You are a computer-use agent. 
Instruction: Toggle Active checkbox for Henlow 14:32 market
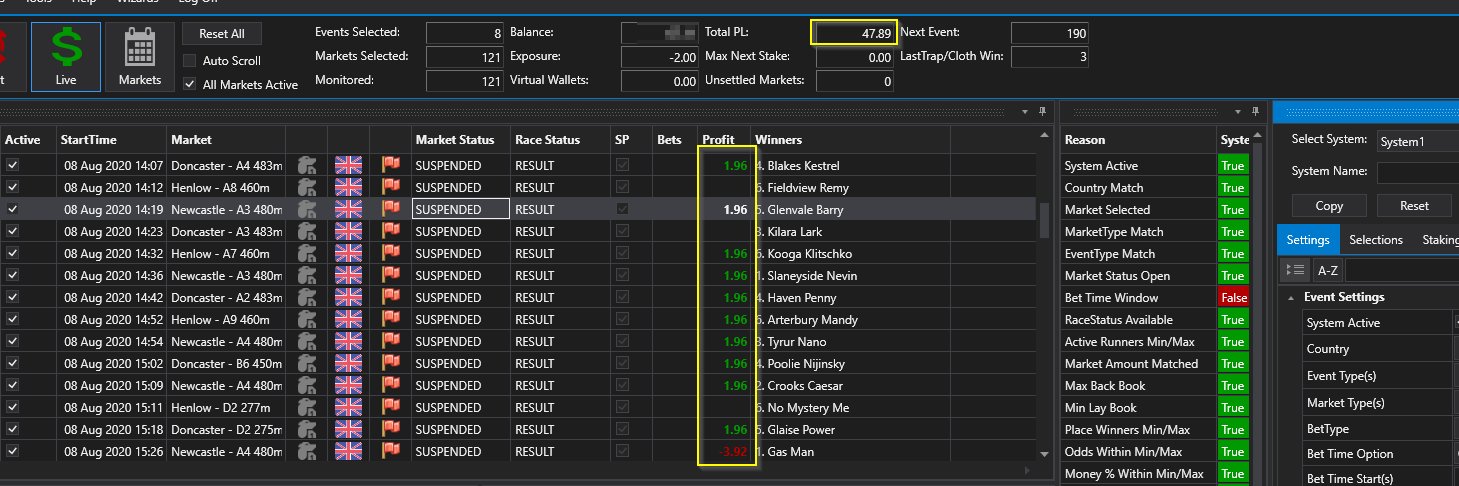pos(12,254)
